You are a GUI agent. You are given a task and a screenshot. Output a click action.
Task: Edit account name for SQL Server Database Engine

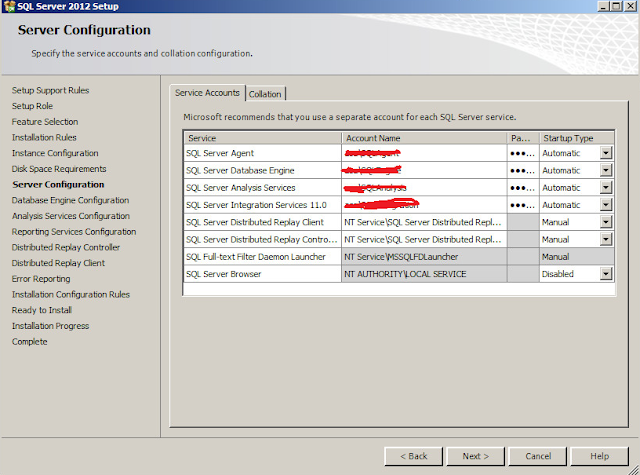(x=424, y=170)
